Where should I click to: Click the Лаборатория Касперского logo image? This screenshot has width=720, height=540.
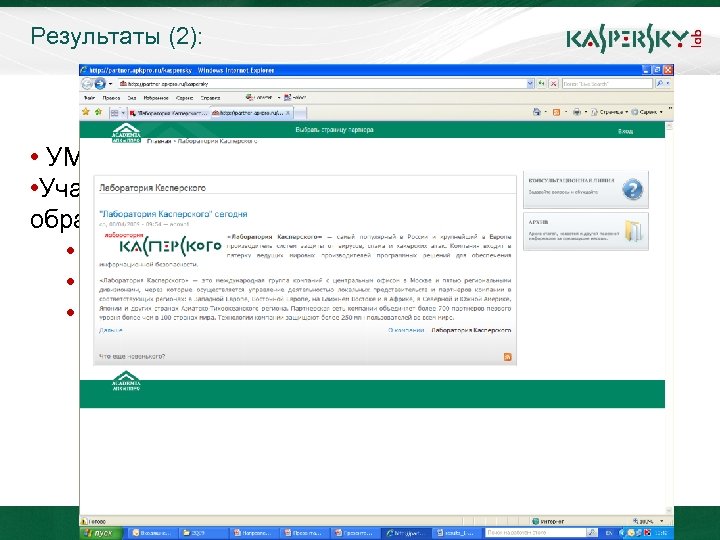(x=163, y=244)
